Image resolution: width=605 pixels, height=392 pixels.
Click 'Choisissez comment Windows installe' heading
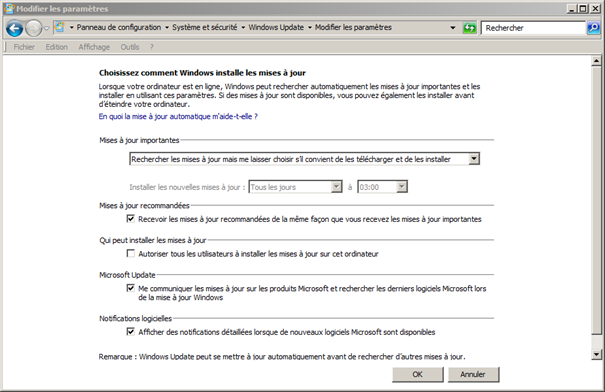[x=202, y=73]
